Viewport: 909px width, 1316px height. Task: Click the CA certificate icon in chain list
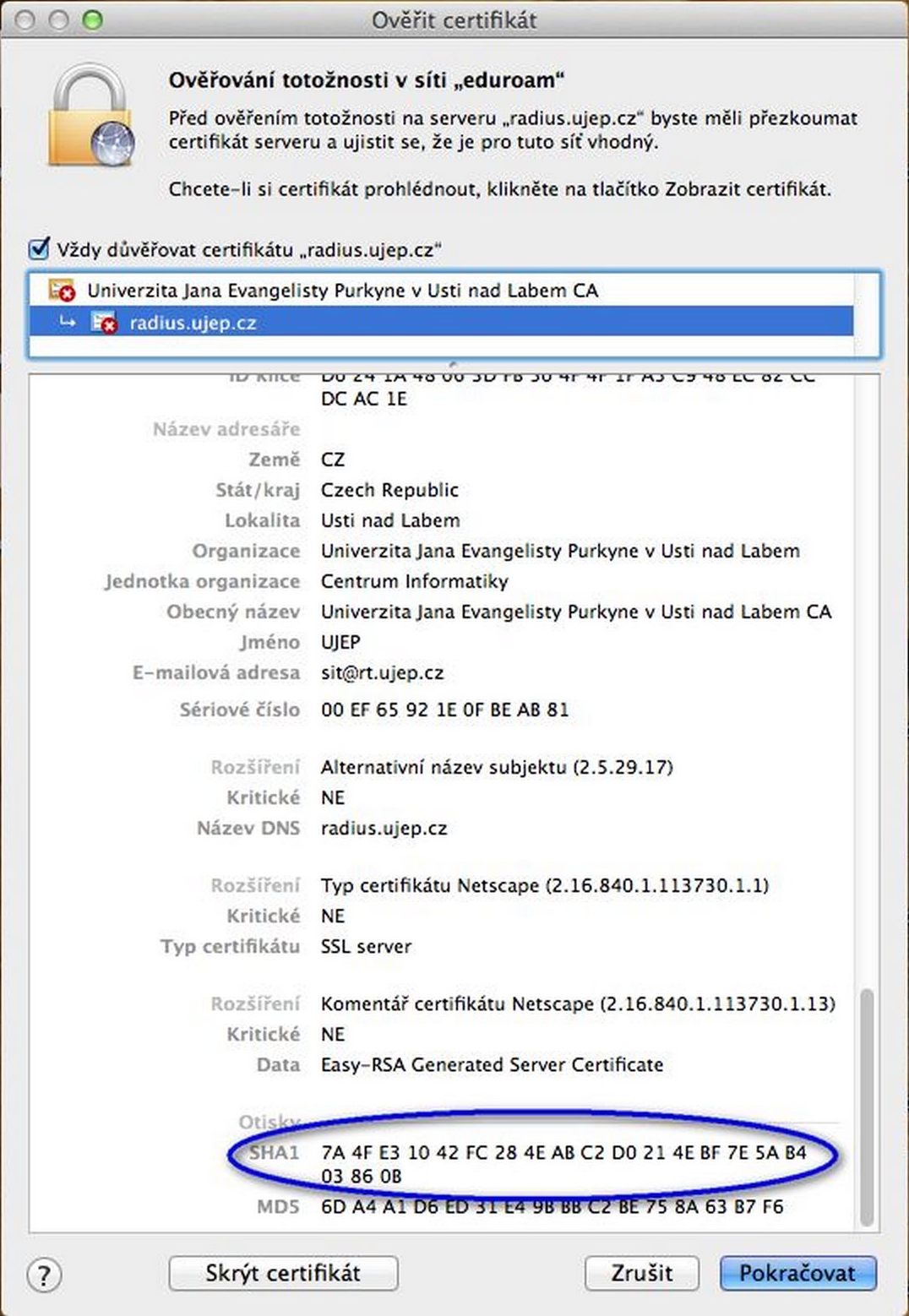tap(62, 291)
